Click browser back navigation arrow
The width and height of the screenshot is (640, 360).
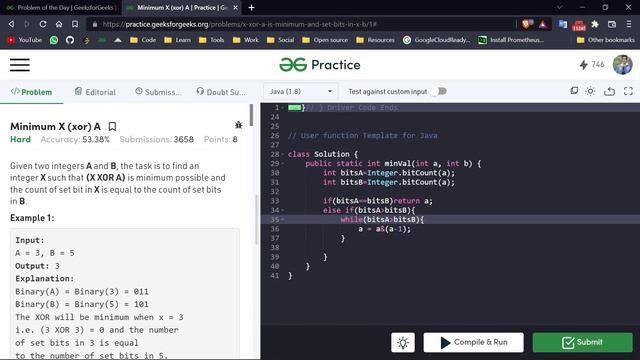(11, 24)
